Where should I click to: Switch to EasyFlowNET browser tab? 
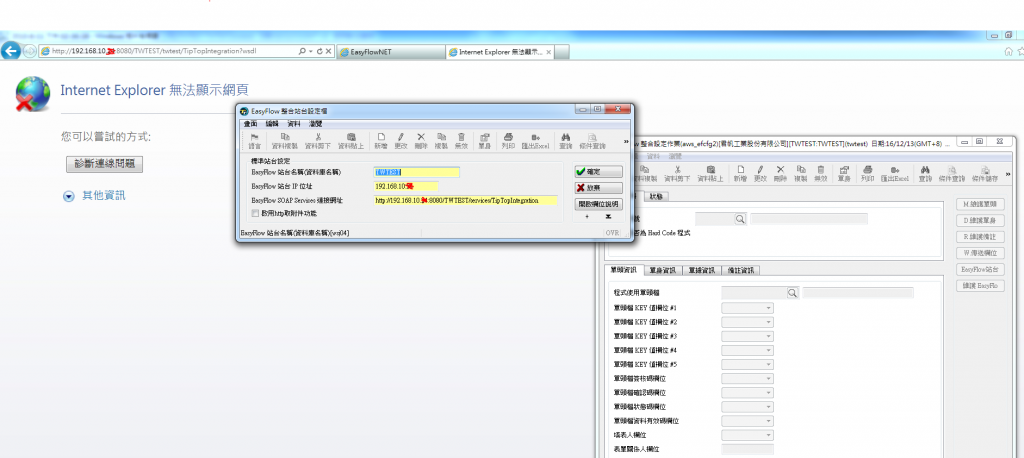tap(392, 52)
